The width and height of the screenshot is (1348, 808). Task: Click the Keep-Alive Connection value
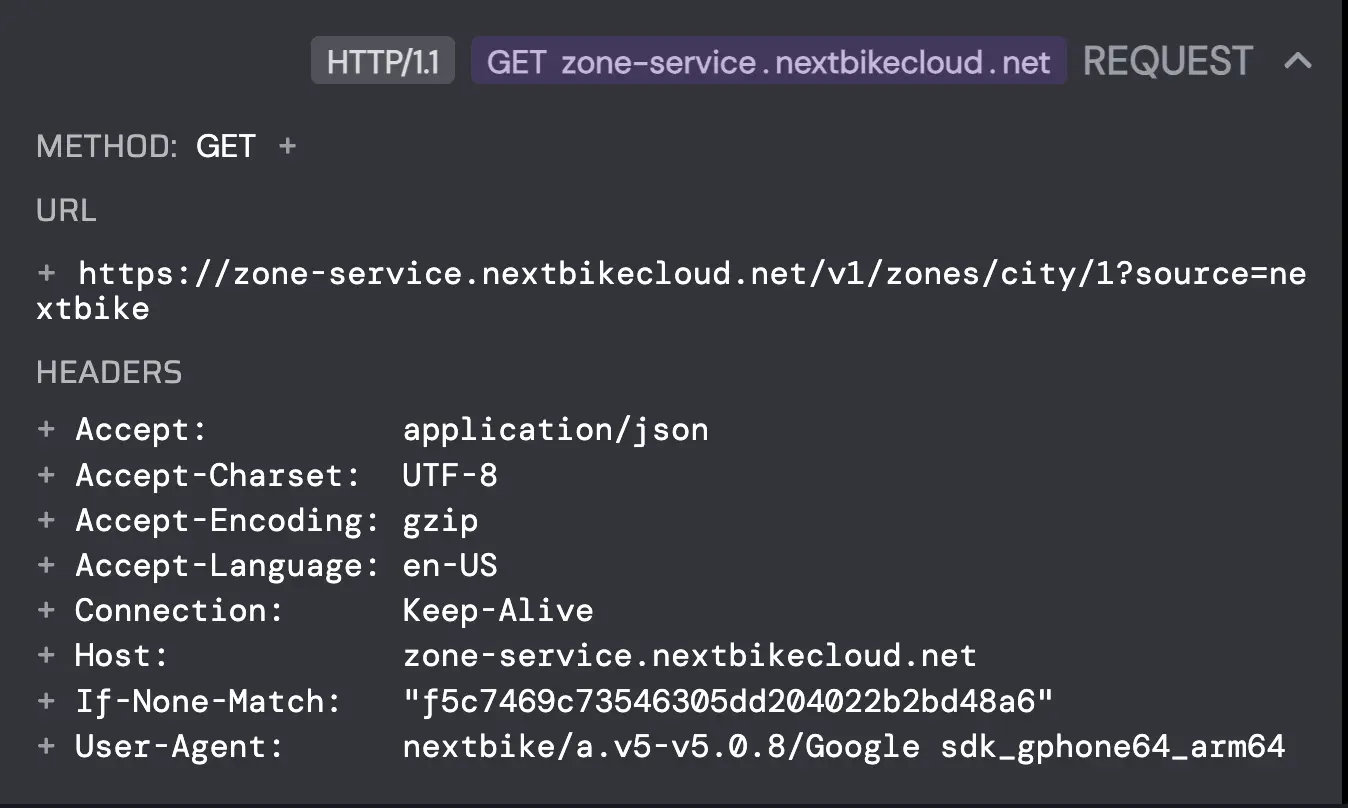(498, 611)
